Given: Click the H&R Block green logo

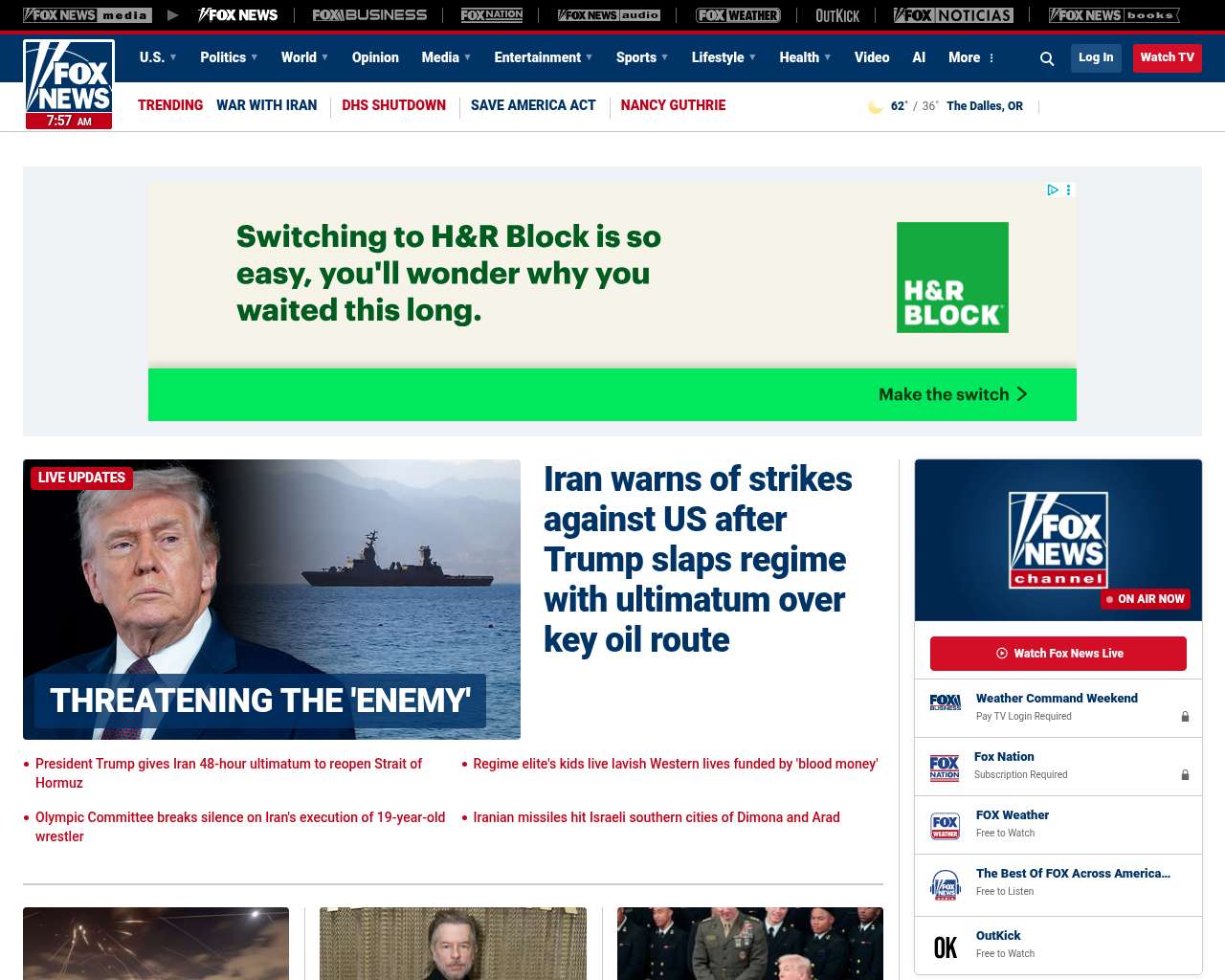Looking at the screenshot, I should pyautogui.click(x=952, y=278).
